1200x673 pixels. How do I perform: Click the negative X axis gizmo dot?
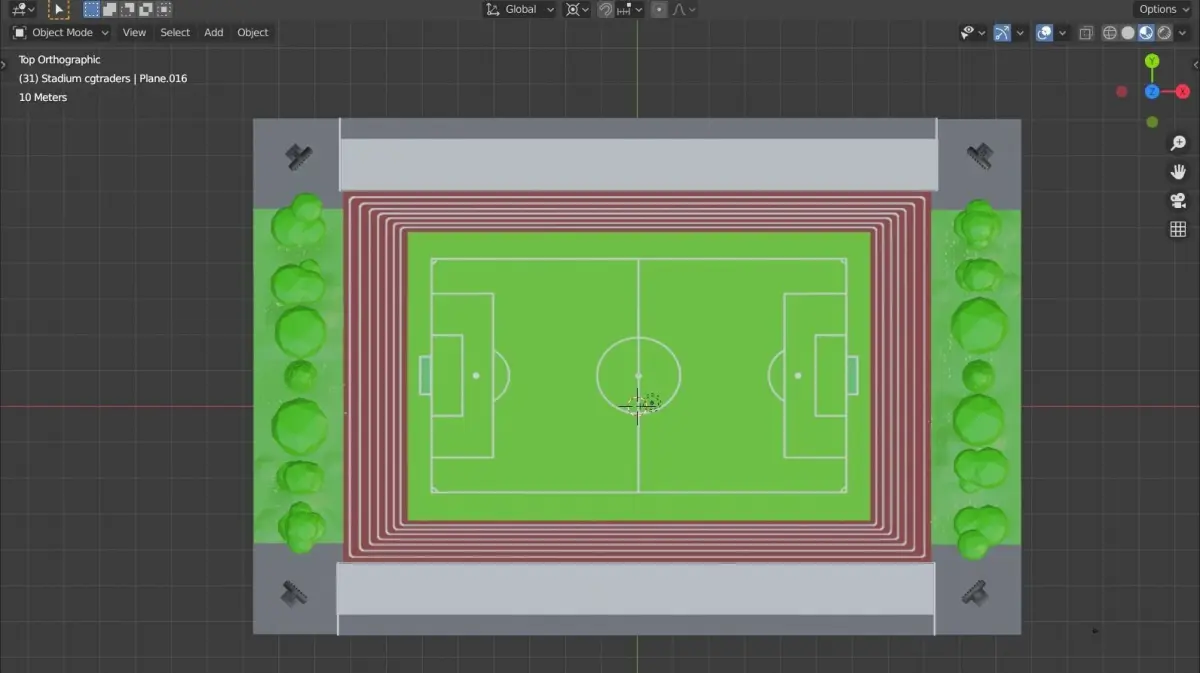point(1122,92)
